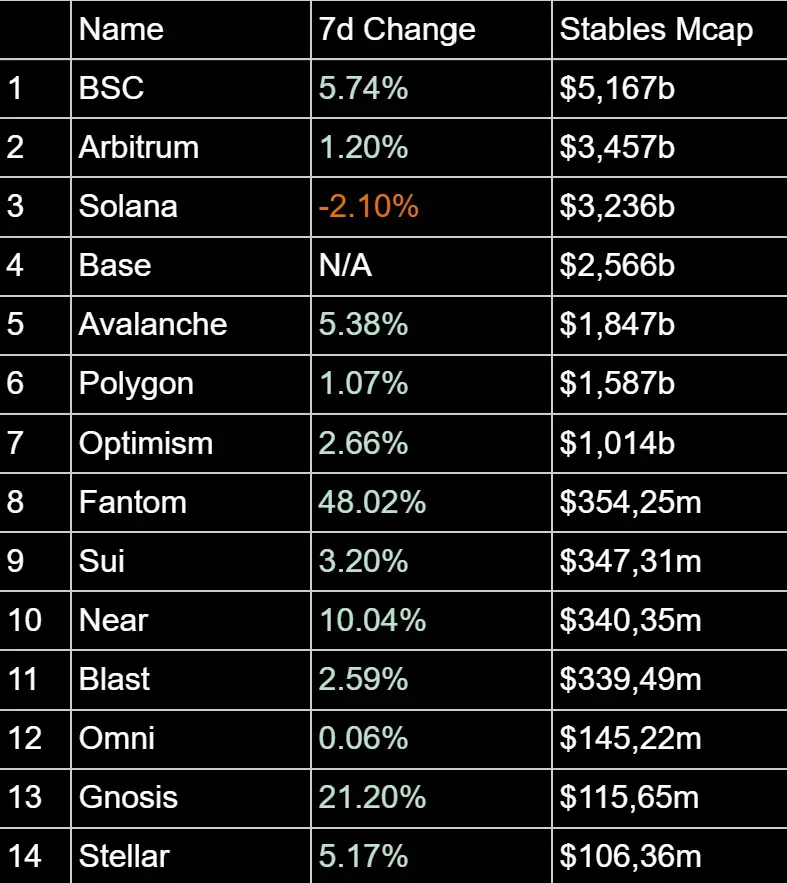Open the Optimism chain entry
The image size is (787, 883).
(146, 442)
